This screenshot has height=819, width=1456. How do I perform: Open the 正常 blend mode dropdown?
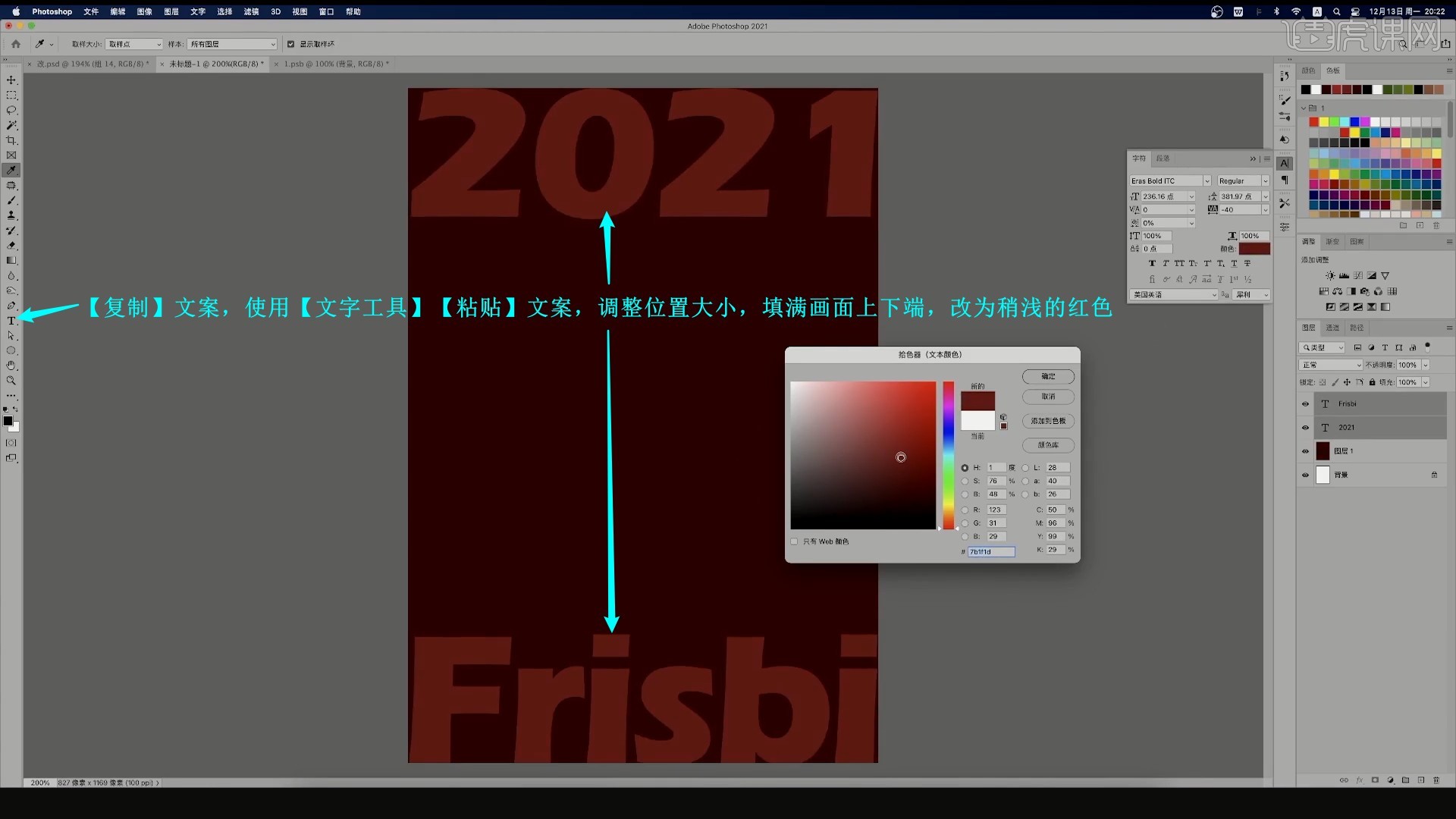coord(1331,366)
